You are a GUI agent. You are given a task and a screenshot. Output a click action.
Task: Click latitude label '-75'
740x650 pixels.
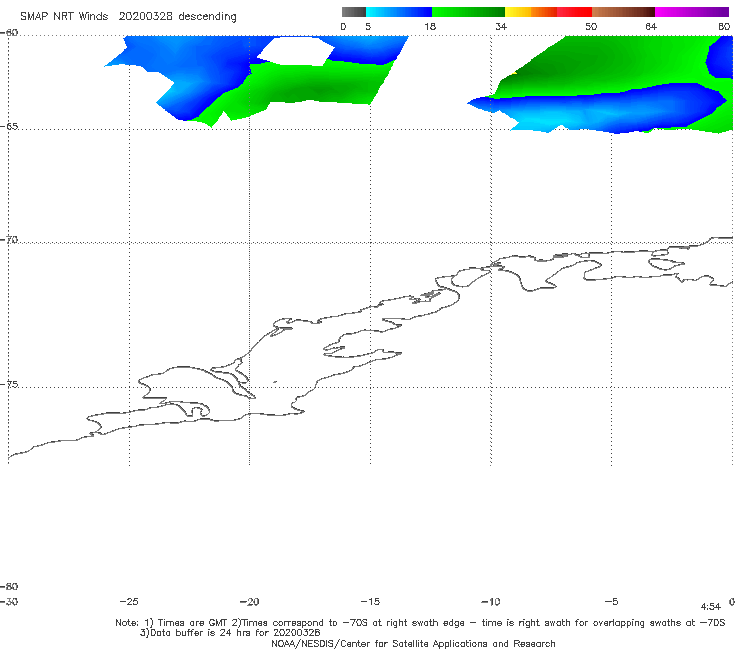tap(9, 385)
